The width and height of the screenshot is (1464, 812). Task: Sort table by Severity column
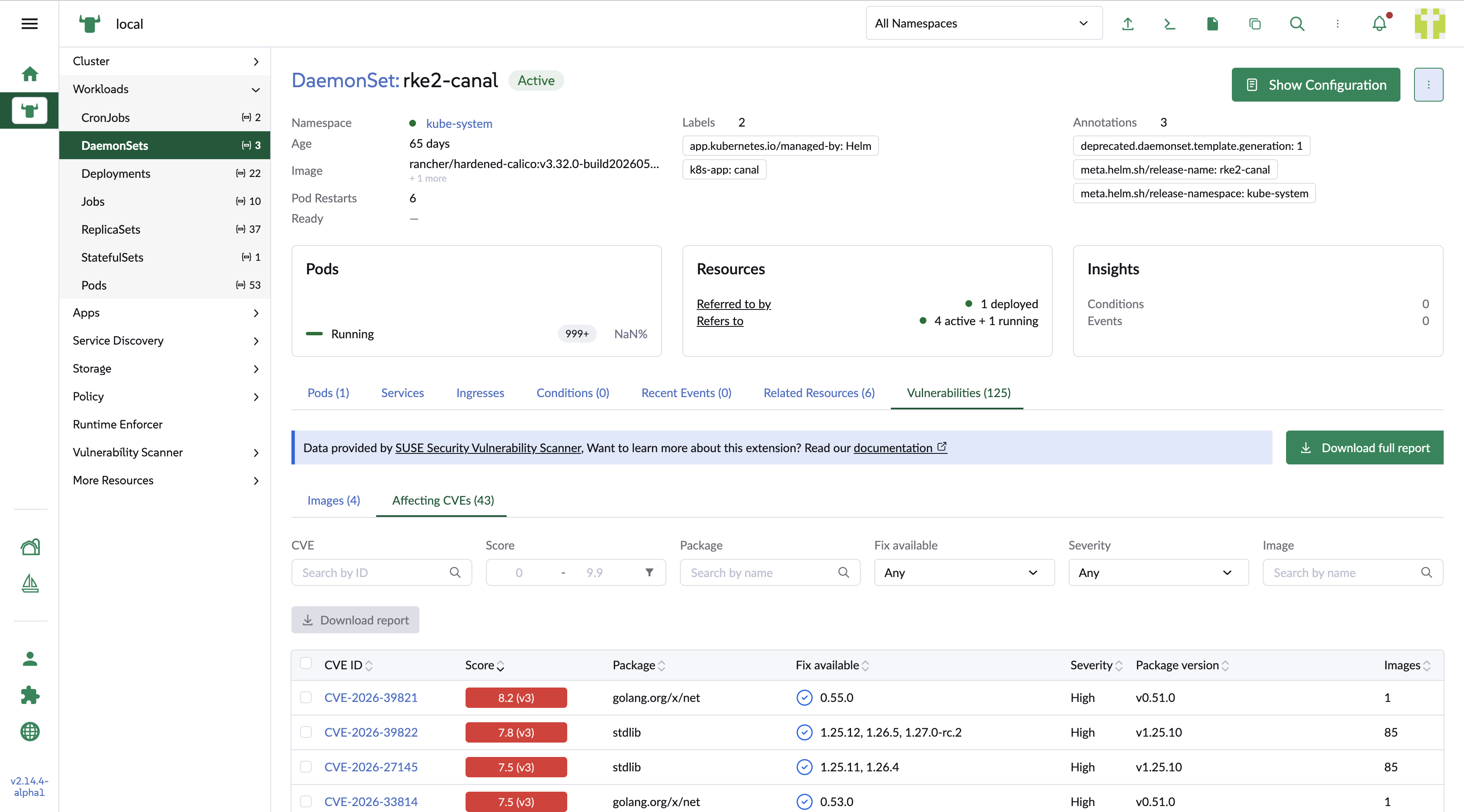(1096, 665)
